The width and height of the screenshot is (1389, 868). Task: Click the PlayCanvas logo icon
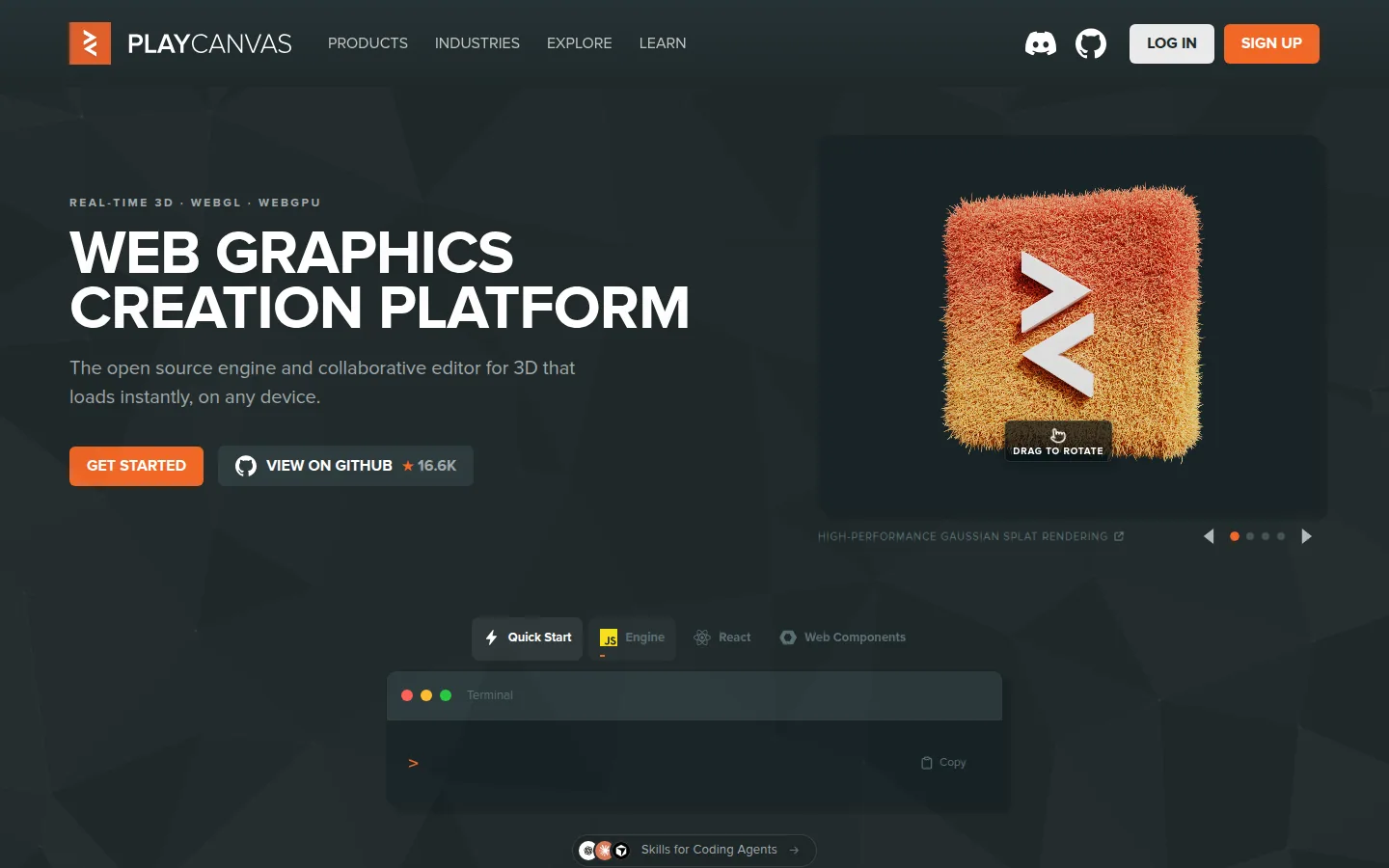click(90, 43)
